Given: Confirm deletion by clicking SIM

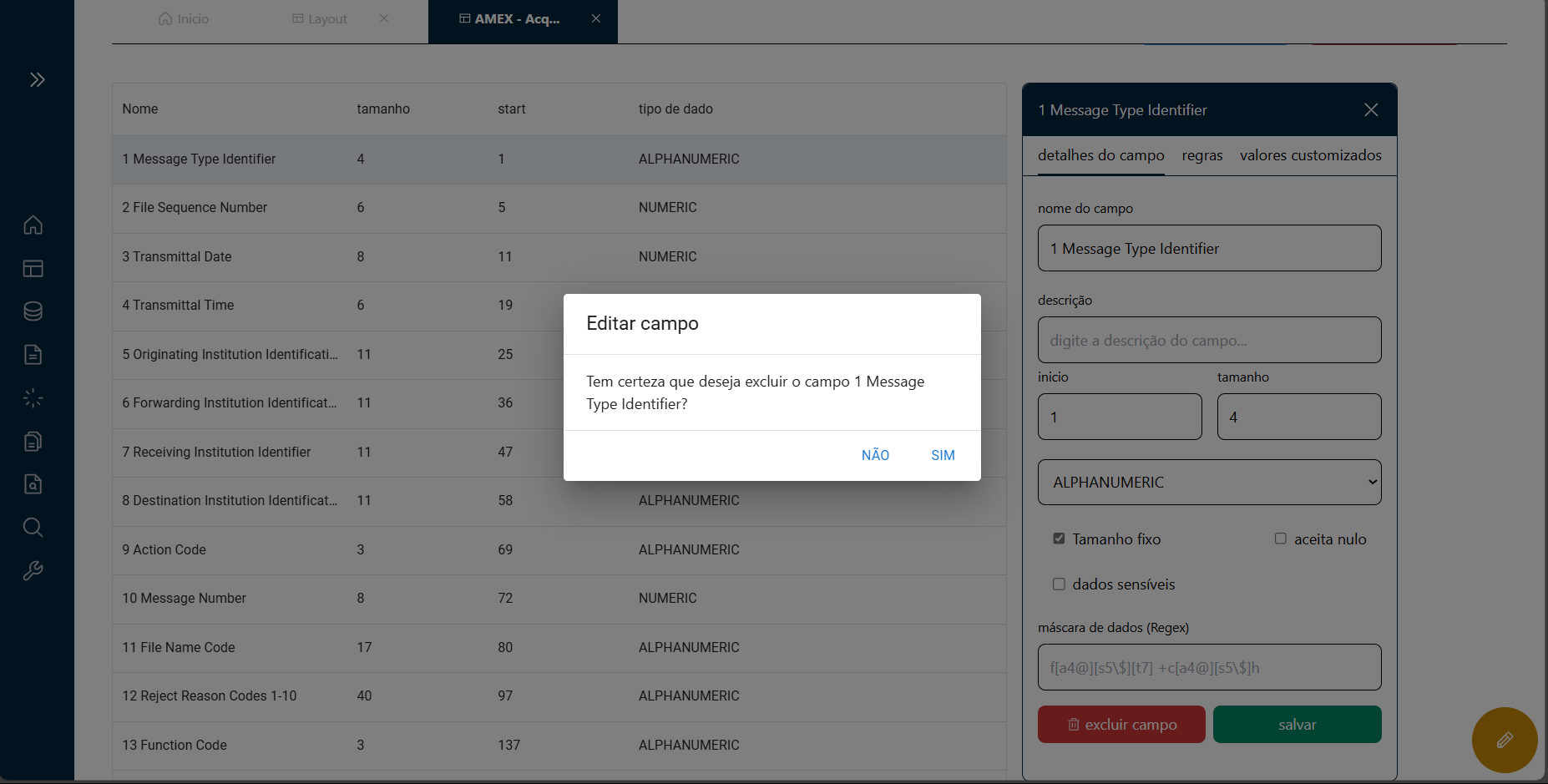Looking at the screenshot, I should 943,455.
